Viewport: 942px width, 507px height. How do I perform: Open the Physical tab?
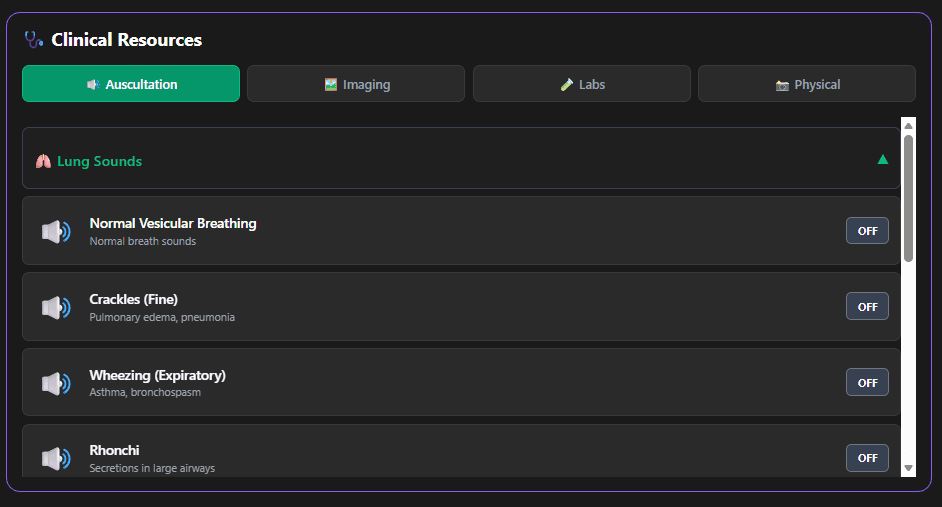pyautogui.click(x=806, y=84)
